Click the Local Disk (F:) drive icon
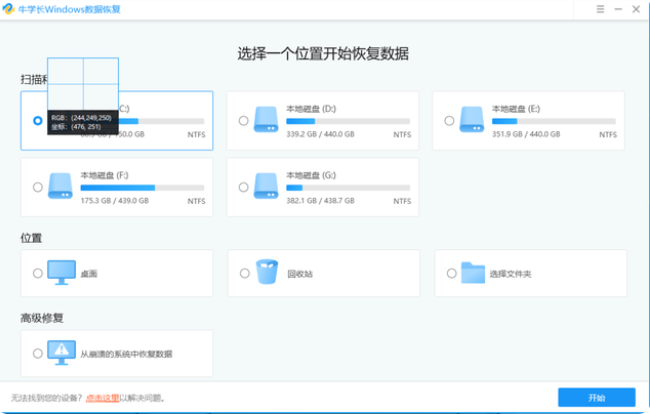650x414 pixels. [x=60, y=186]
